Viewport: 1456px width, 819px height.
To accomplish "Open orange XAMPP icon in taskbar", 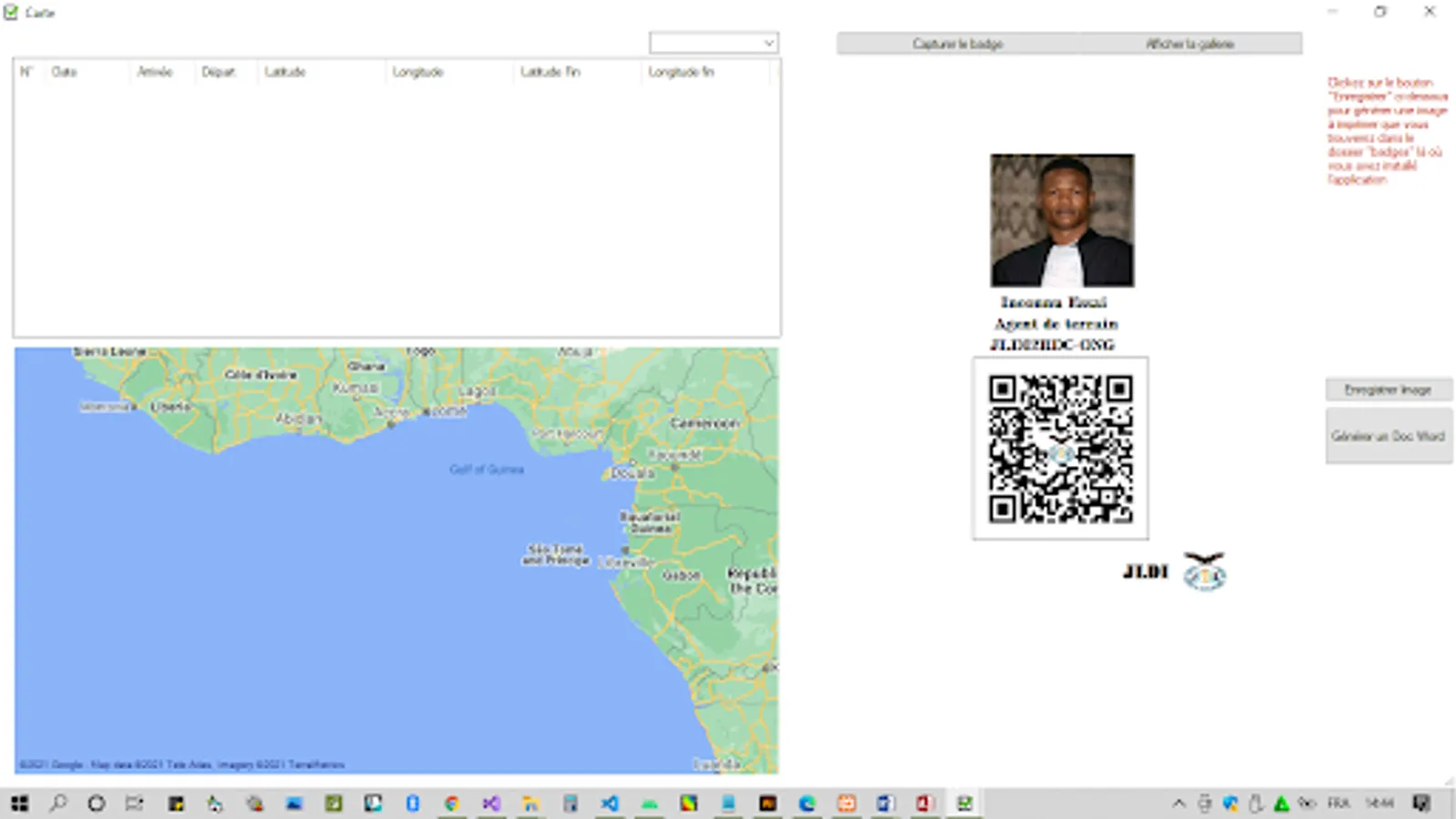I will pyautogui.click(x=846, y=803).
